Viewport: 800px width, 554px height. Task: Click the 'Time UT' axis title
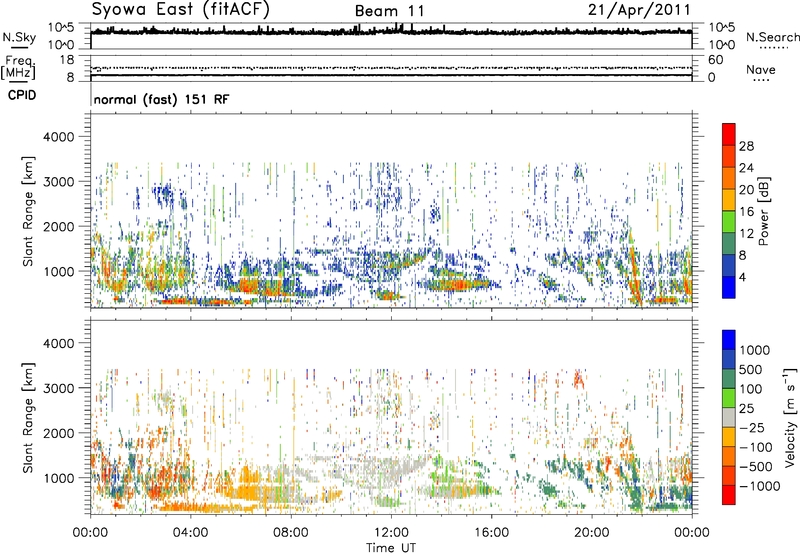tap(391, 547)
